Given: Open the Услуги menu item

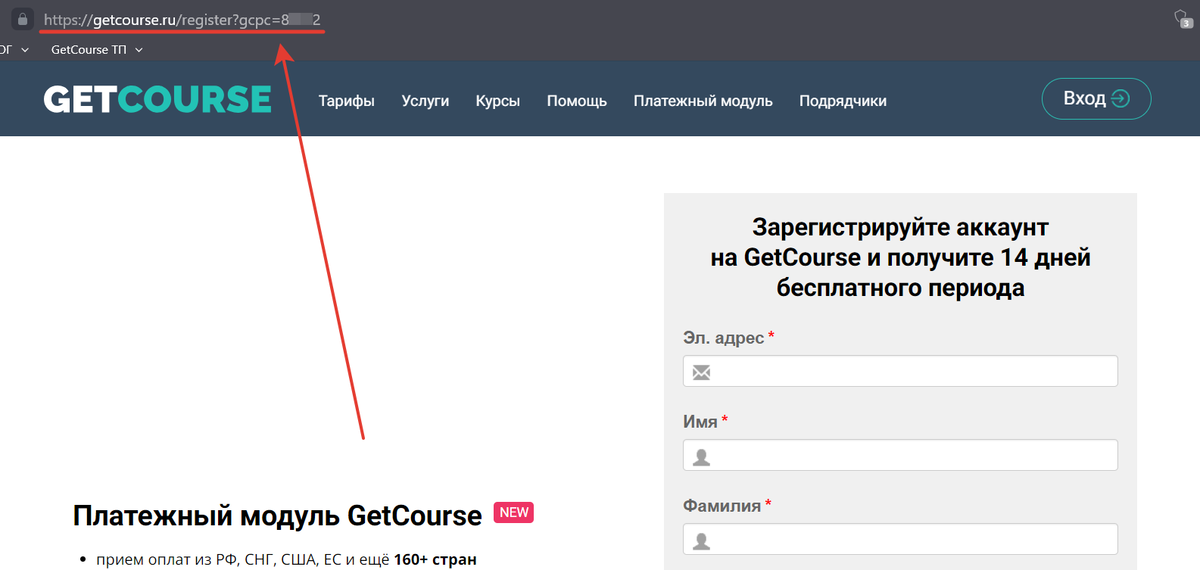Looking at the screenshot, I should [x=425, y=100].
